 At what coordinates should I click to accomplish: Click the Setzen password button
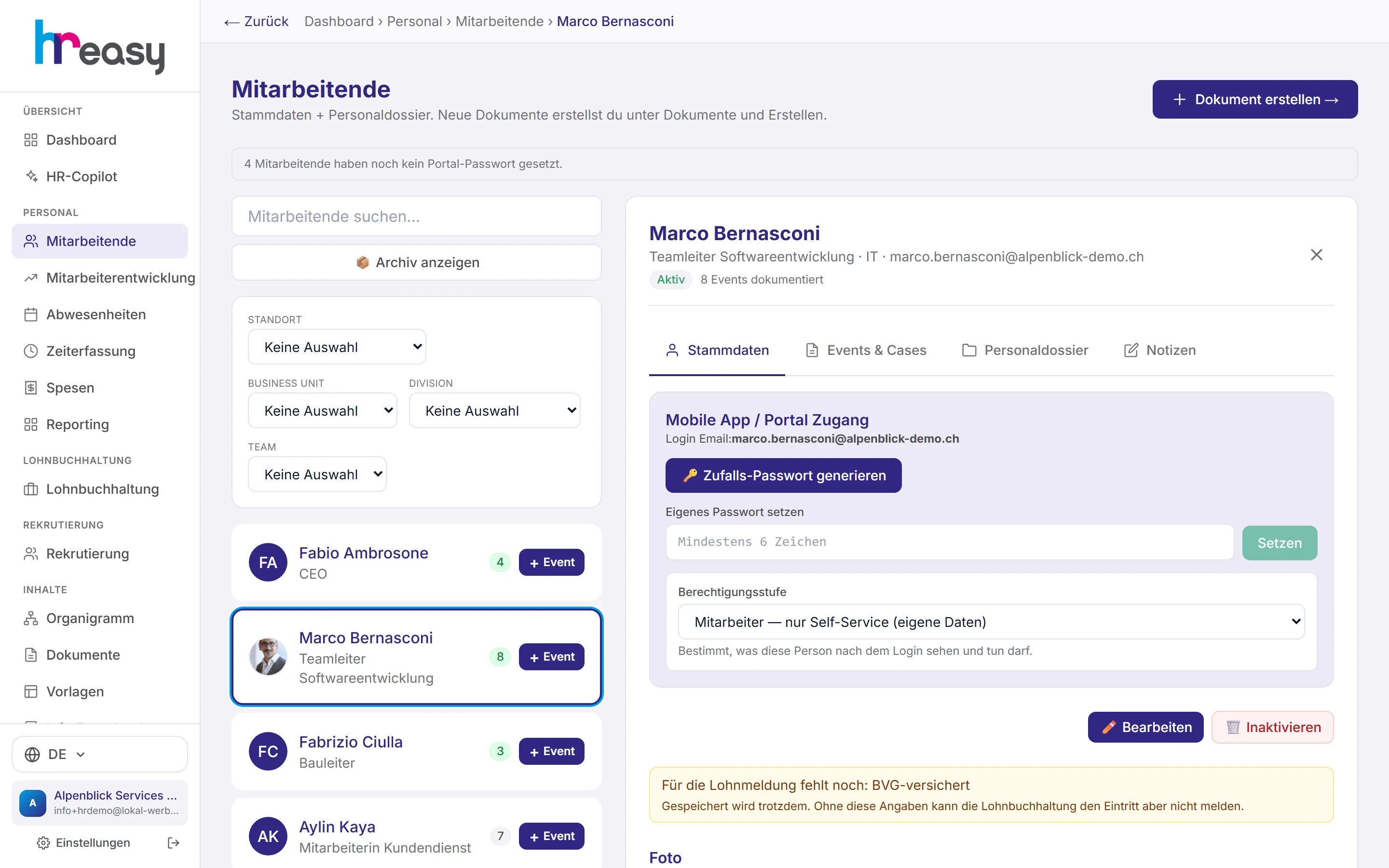[x=1280, y=542]
